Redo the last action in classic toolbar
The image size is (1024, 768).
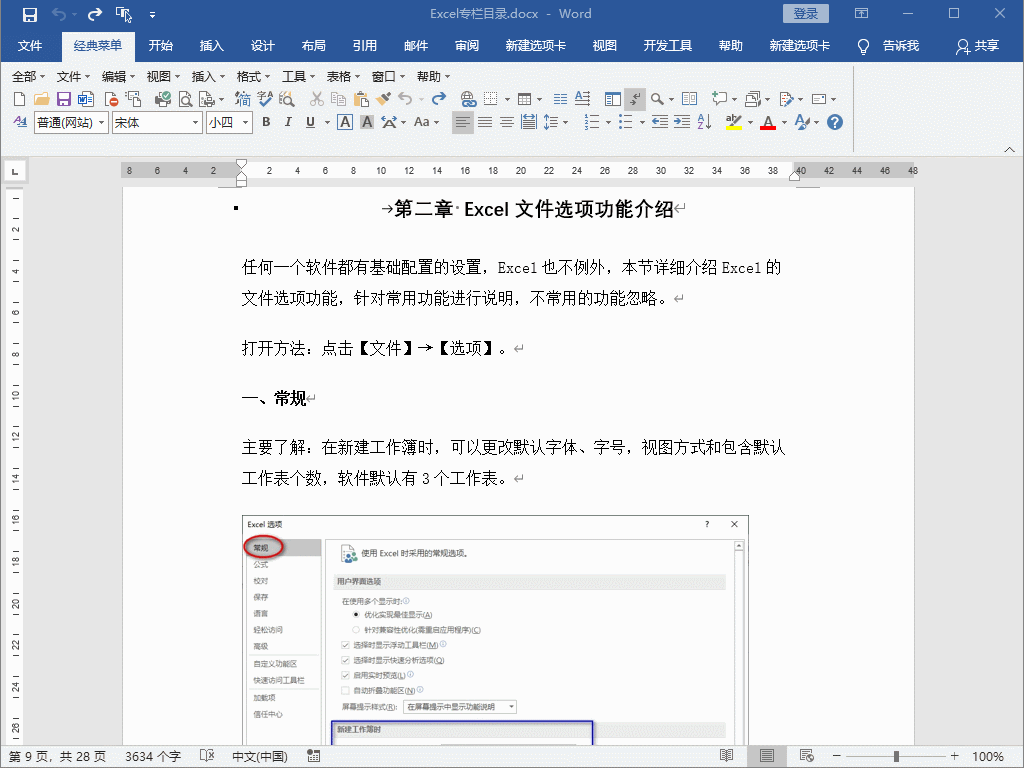[x=439, y=99]
